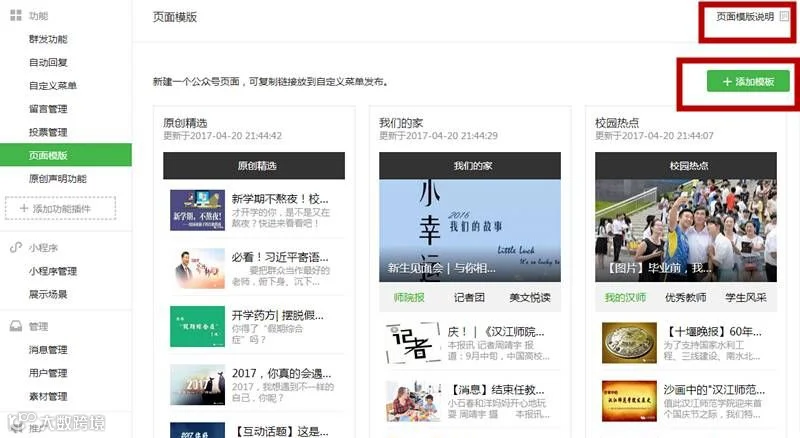Click the 记者 logo thumbnail
The image size is (800, 438).
413,343
